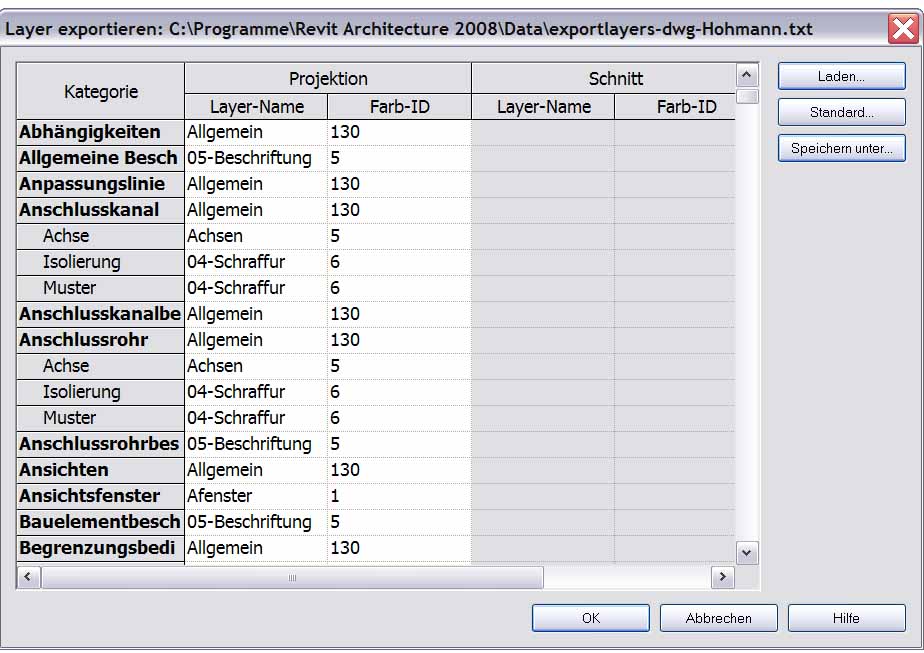Edit Layer-Name cell of Abhängigkeiten
This screenshot has width=924, height=653.
point(256,132)
